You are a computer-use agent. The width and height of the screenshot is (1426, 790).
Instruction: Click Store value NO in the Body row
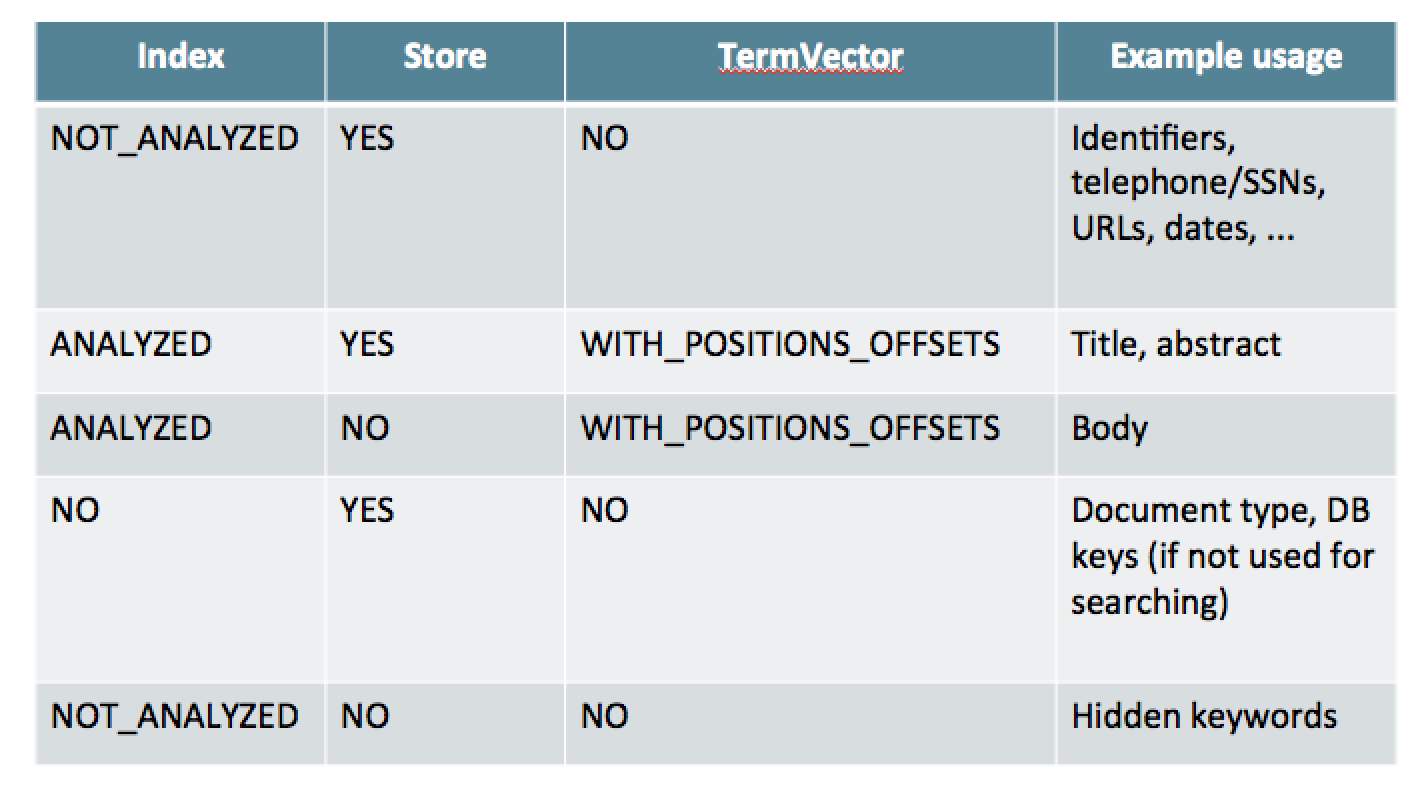(364, 428)
